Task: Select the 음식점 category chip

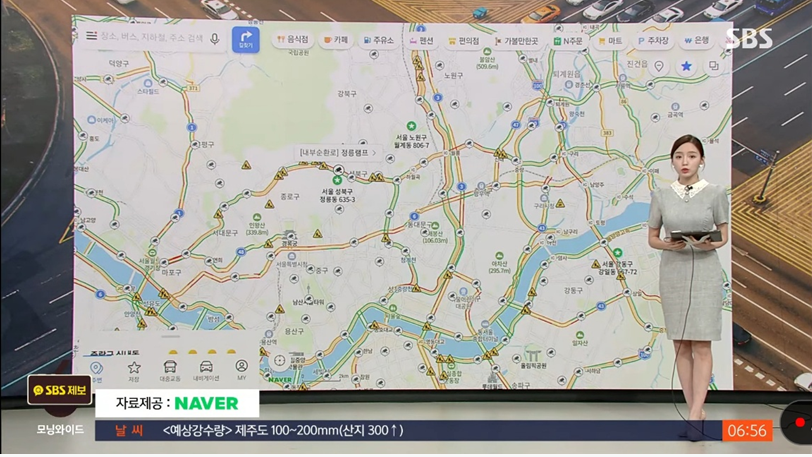Action: point(293,39)
